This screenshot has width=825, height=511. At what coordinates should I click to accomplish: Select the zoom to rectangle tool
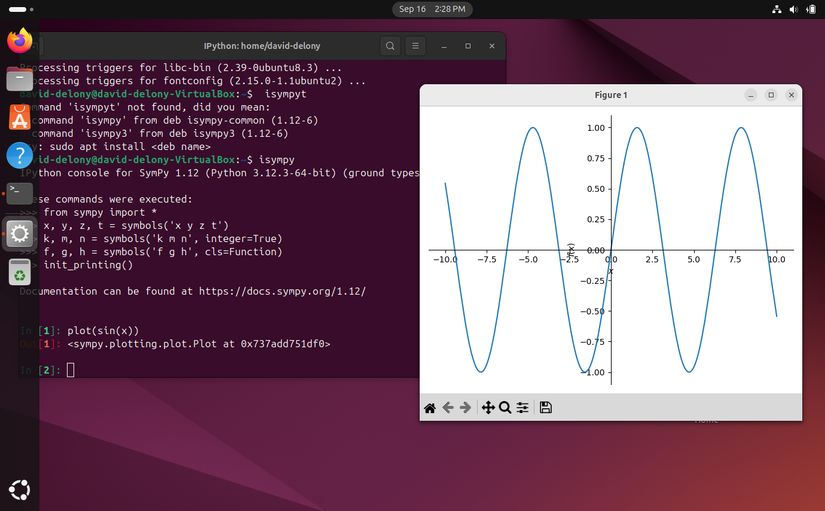[x=505, y=407]
